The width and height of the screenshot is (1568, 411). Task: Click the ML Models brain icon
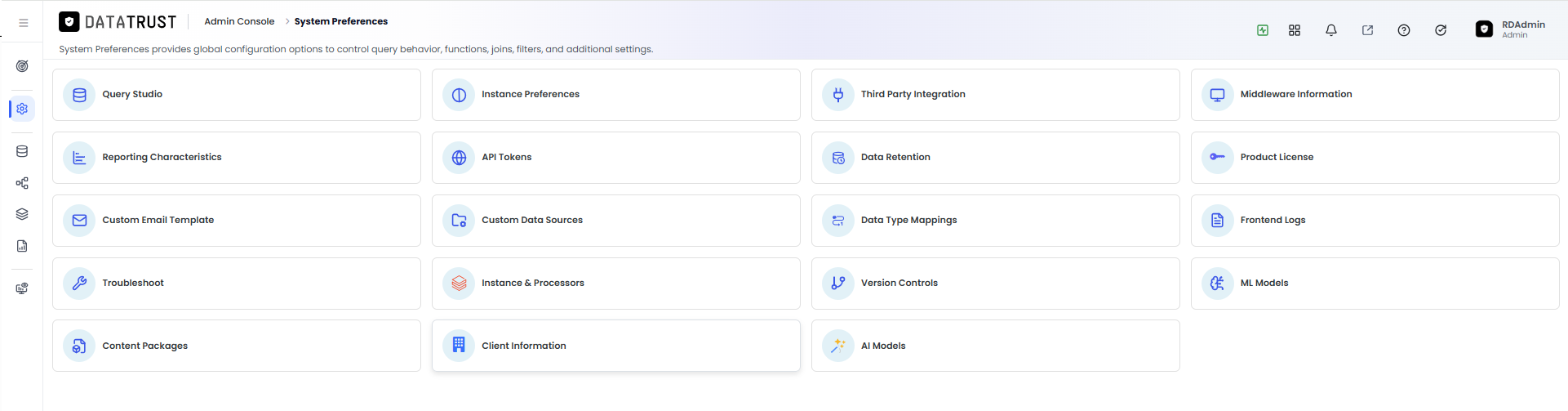1218,284
